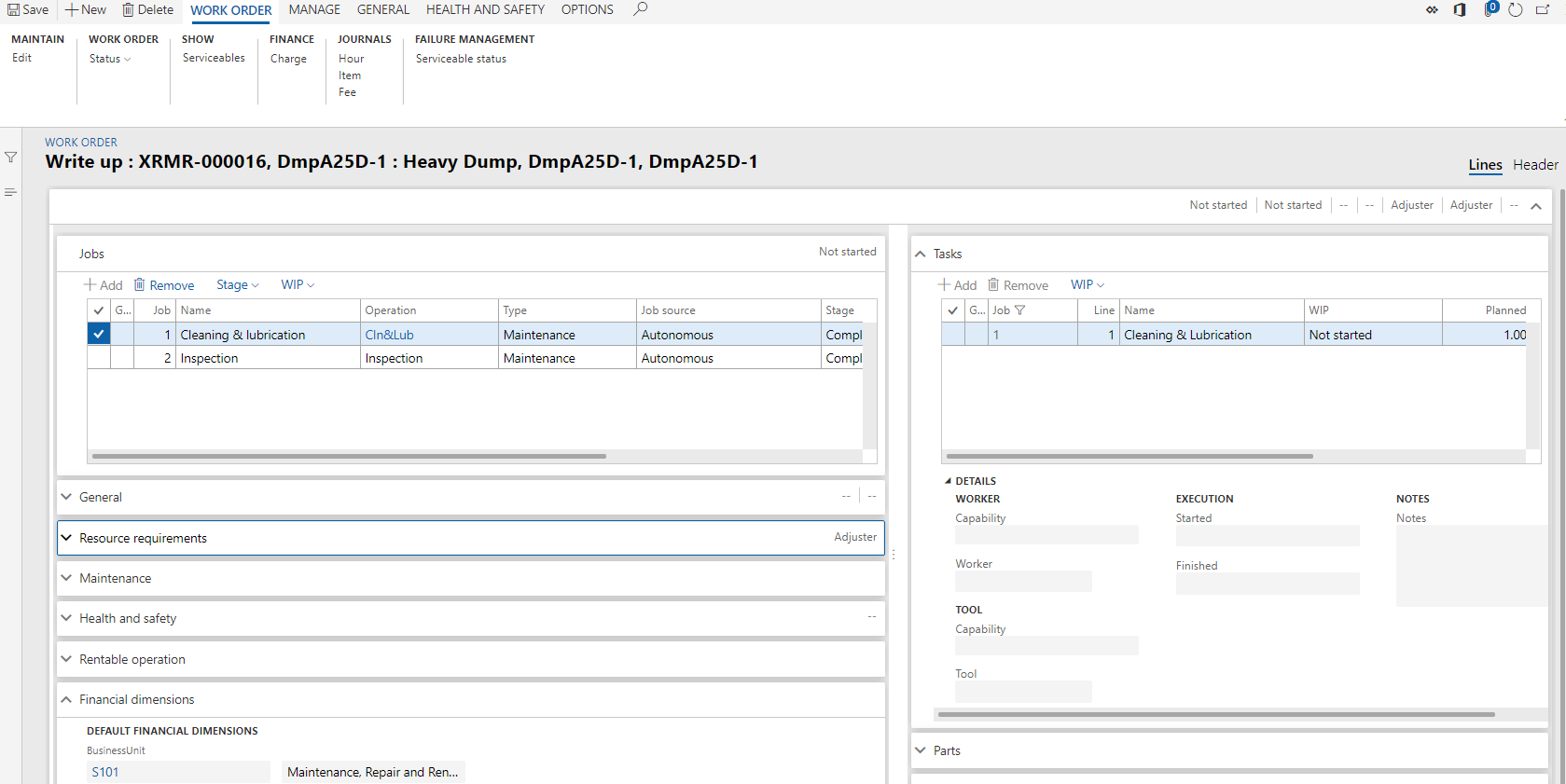Viewport: 1566px width, 784px height.
Task: Open the OPTIONS ribbon tab
Action: point(588,9)
